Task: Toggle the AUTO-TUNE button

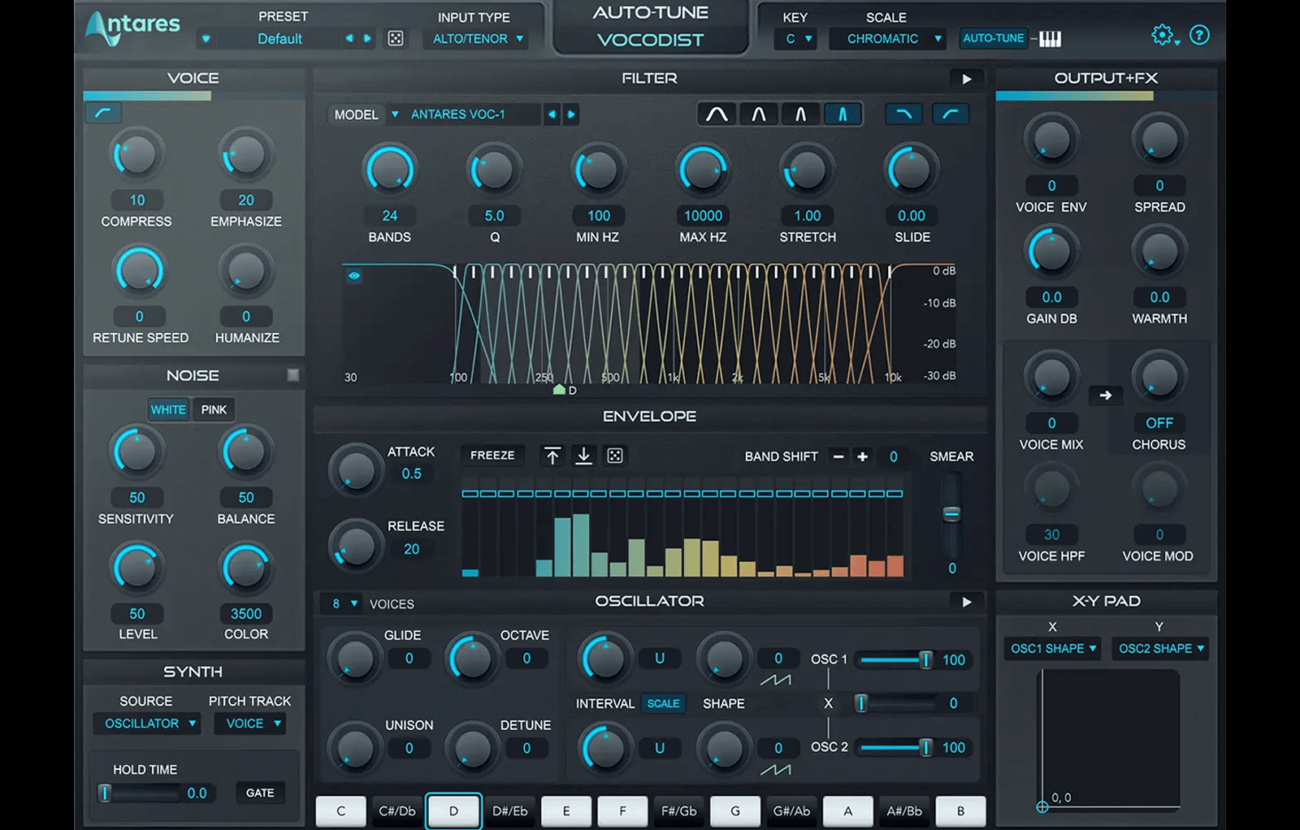Action: [x=993, y=39]
